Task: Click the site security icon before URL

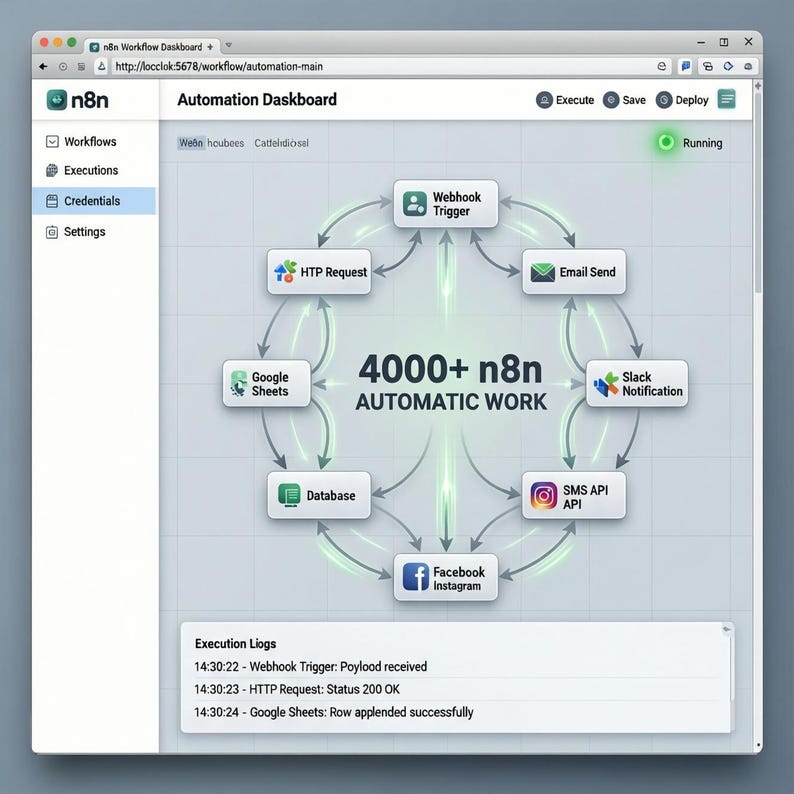Action: coord(102,66)
